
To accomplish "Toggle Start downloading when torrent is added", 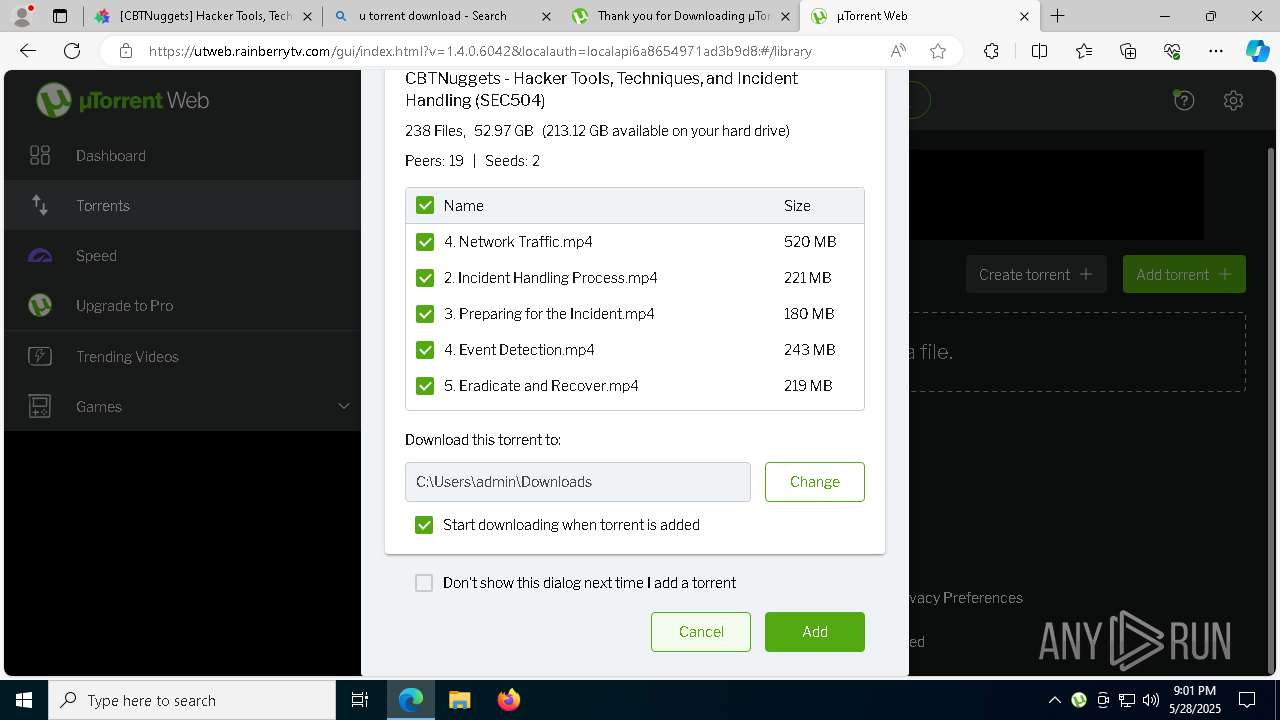I will click(x=424, y=525).
